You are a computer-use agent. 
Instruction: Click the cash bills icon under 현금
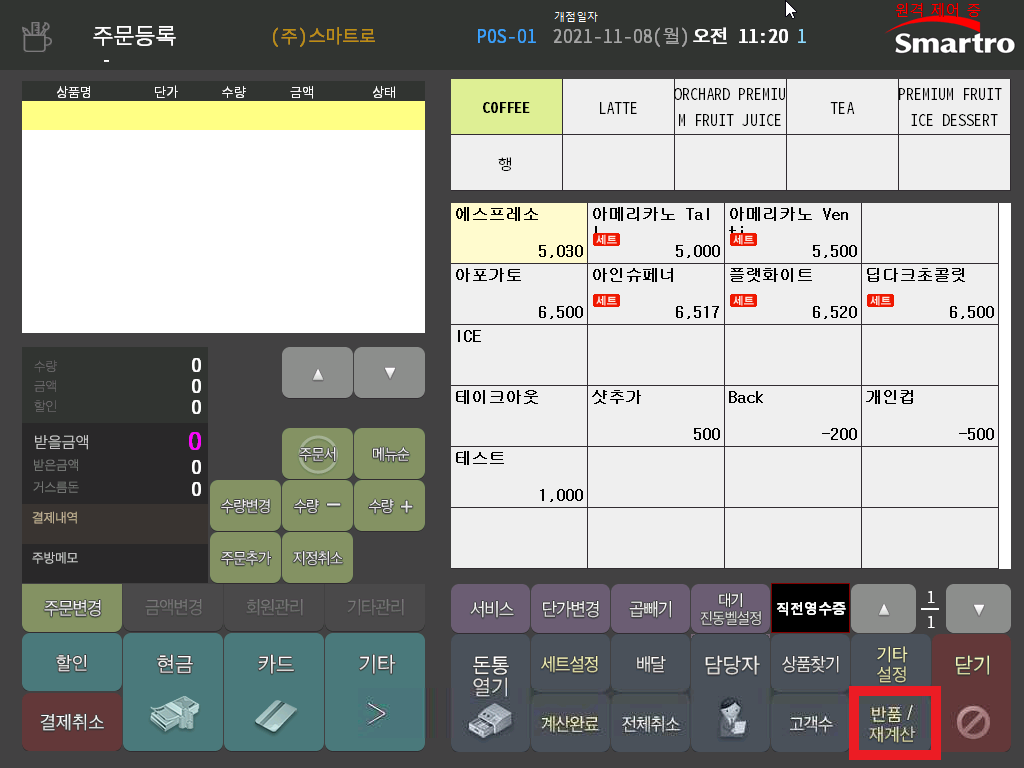pyautogui.click(x=174, y=714)
